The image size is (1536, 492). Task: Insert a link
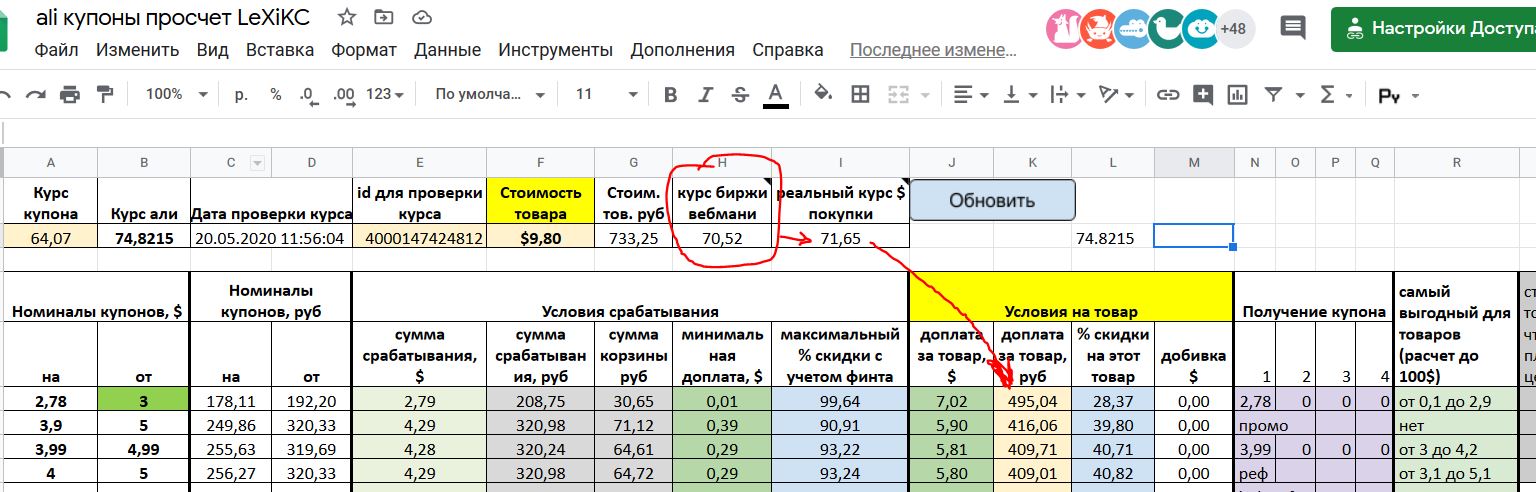click(1167, 95)
